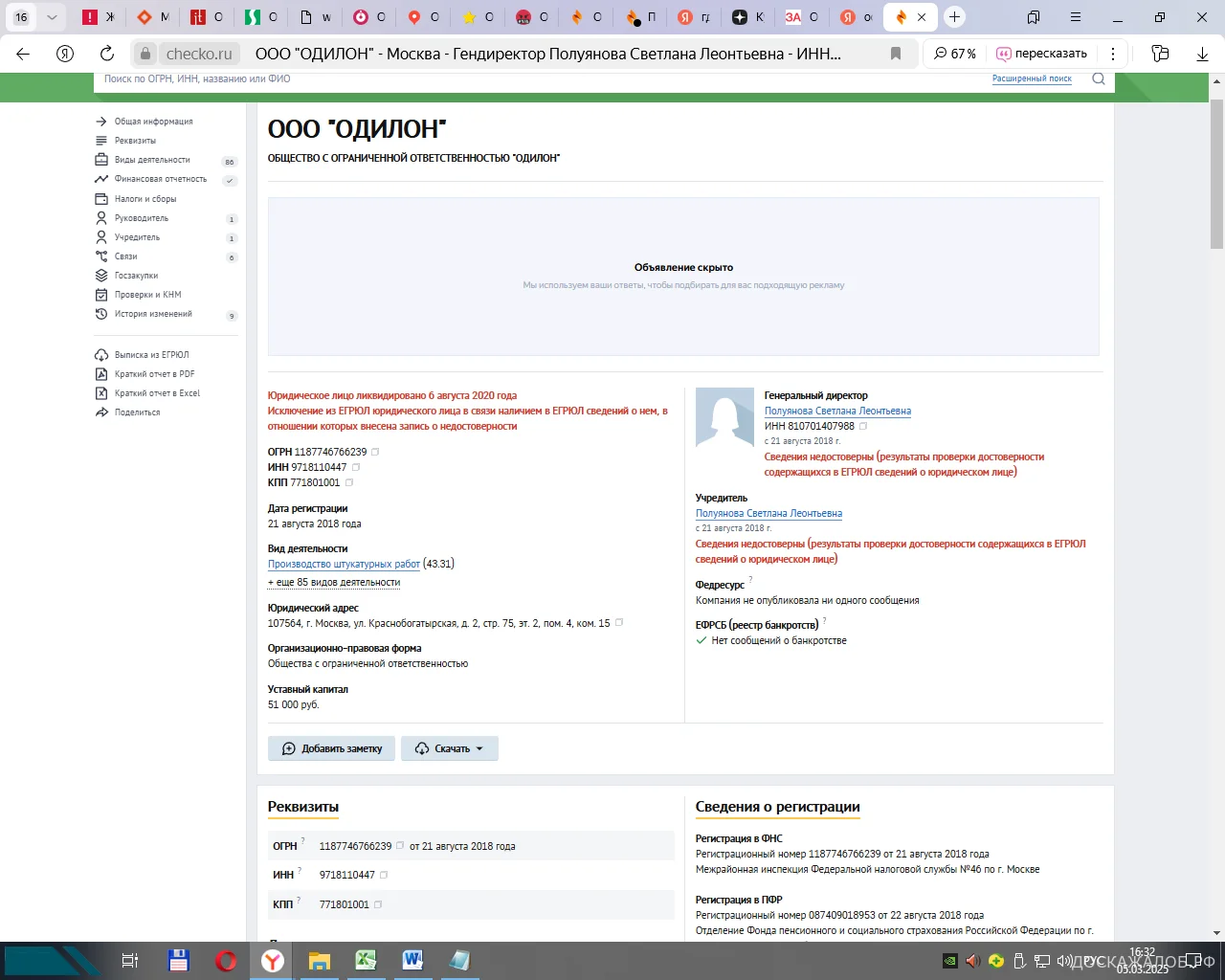This screenshot has width=1225, height=980.
Task: Open File Explorer from the taskbar
Action: pos(319,960)
